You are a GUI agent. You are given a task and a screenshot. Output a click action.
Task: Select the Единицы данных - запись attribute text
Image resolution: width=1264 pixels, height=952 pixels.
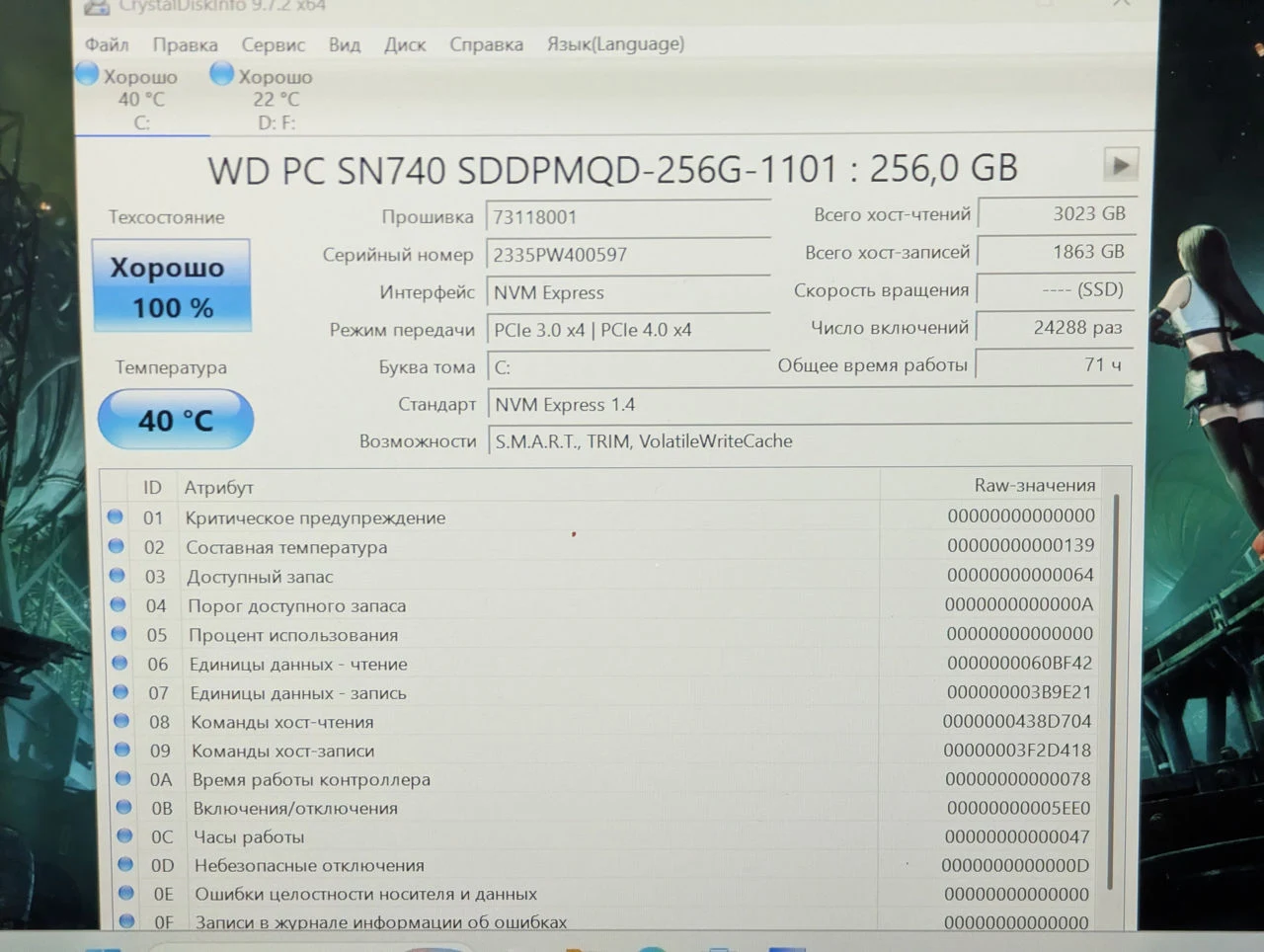(x=298, y=693)
